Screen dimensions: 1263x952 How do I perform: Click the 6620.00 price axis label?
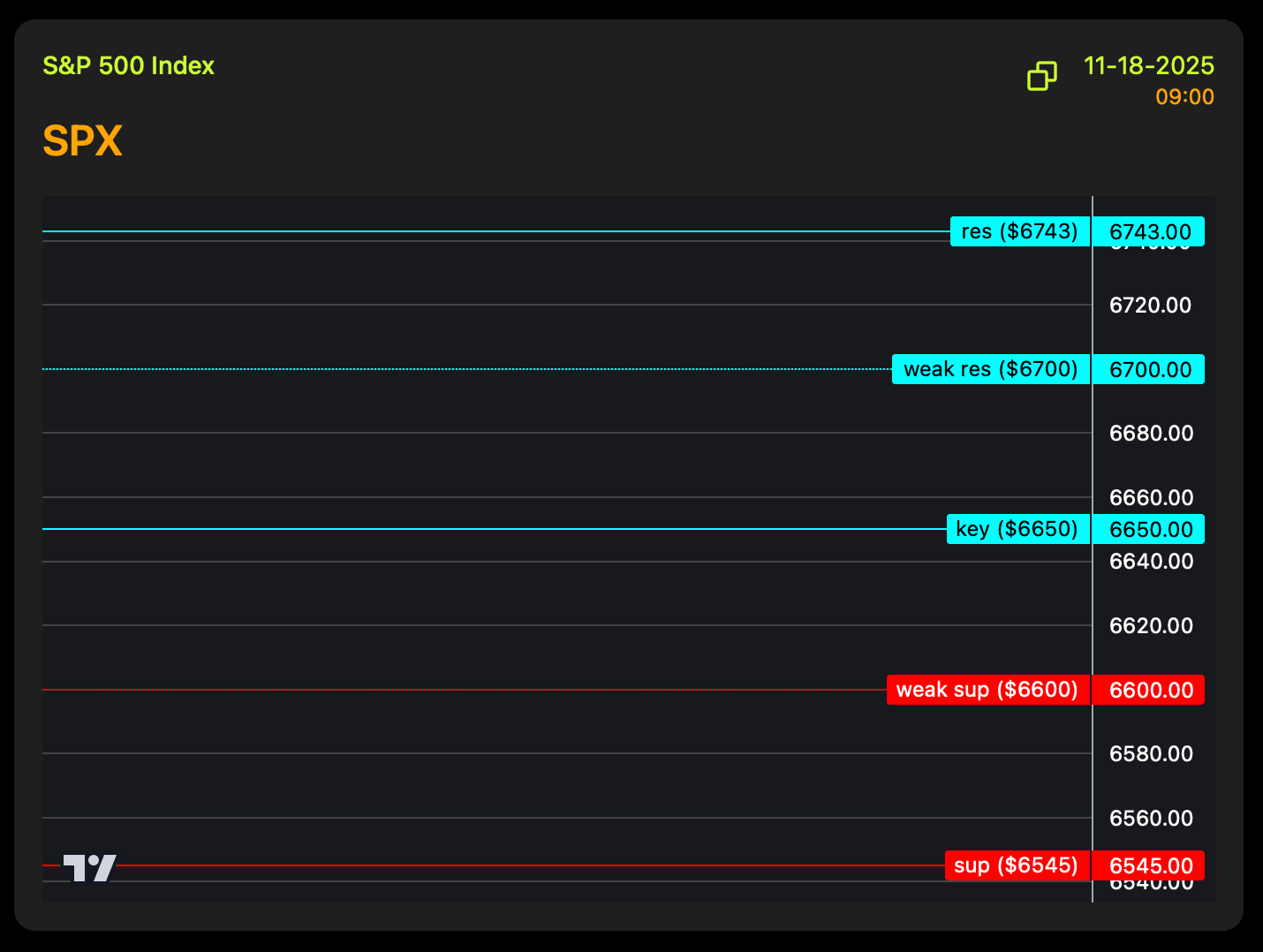tap(1150, 626)
